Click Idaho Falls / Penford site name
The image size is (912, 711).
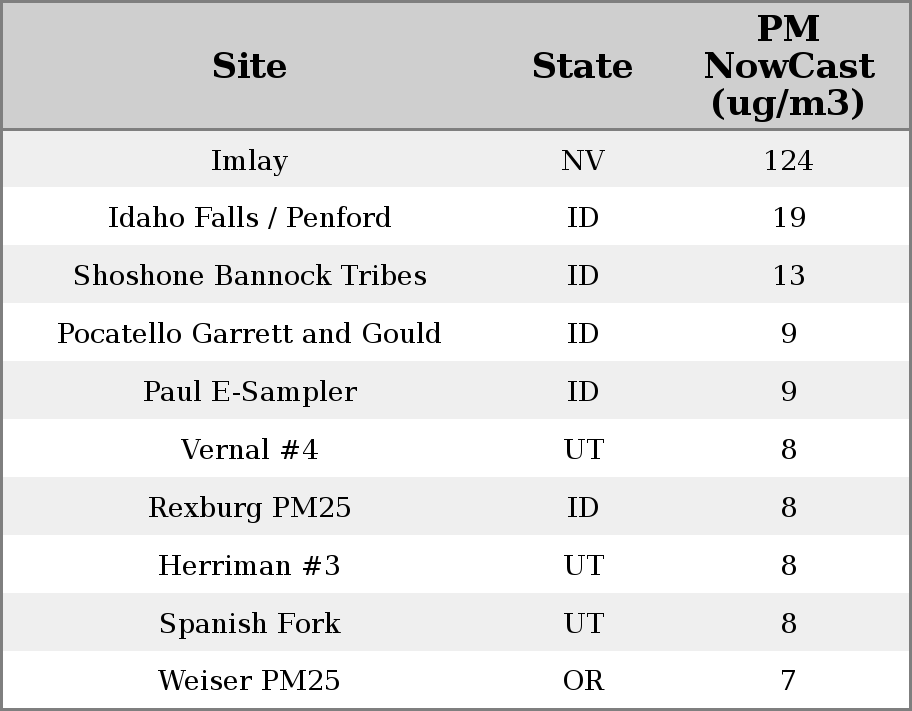249,218
